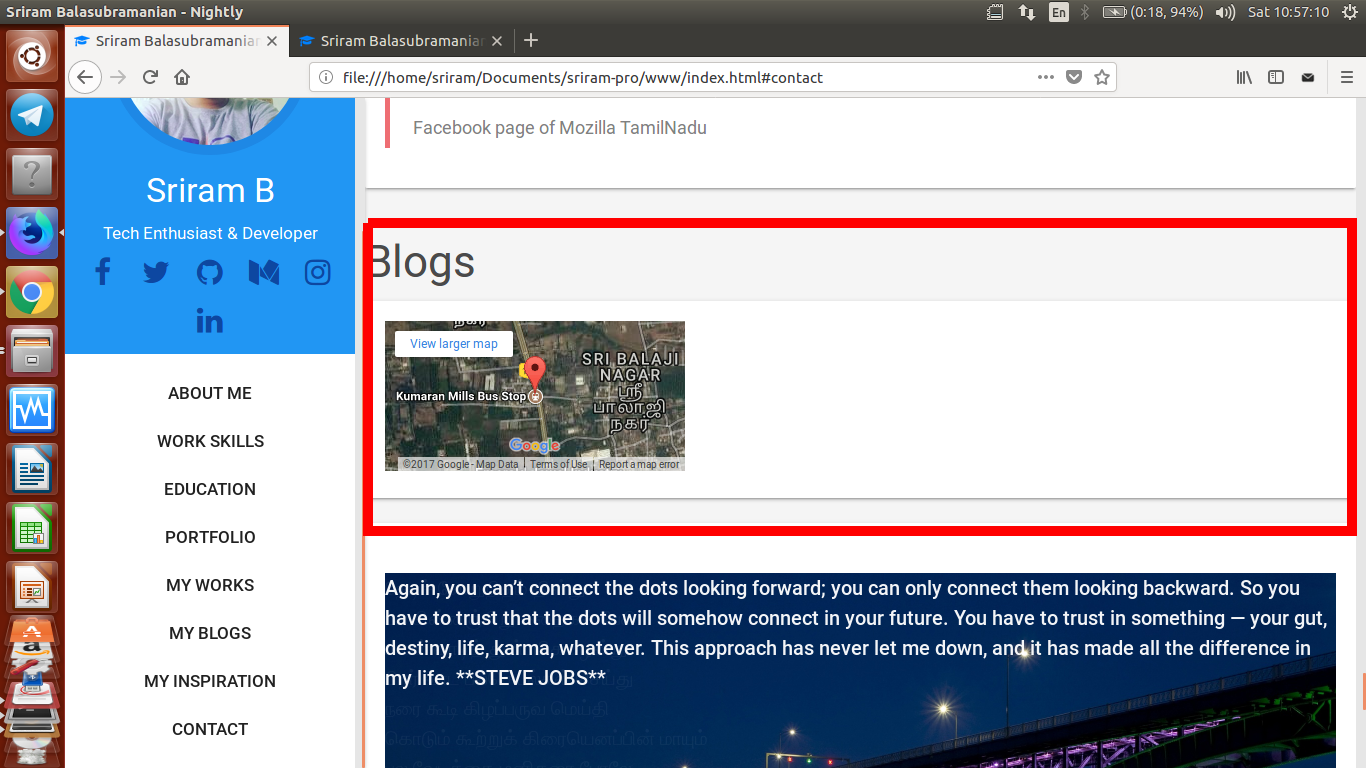Image resolution: width=1366 pixels, height=768 pixels.
Task: Expand the page actions ellipsis in address bar
Action: [1045, 77]
